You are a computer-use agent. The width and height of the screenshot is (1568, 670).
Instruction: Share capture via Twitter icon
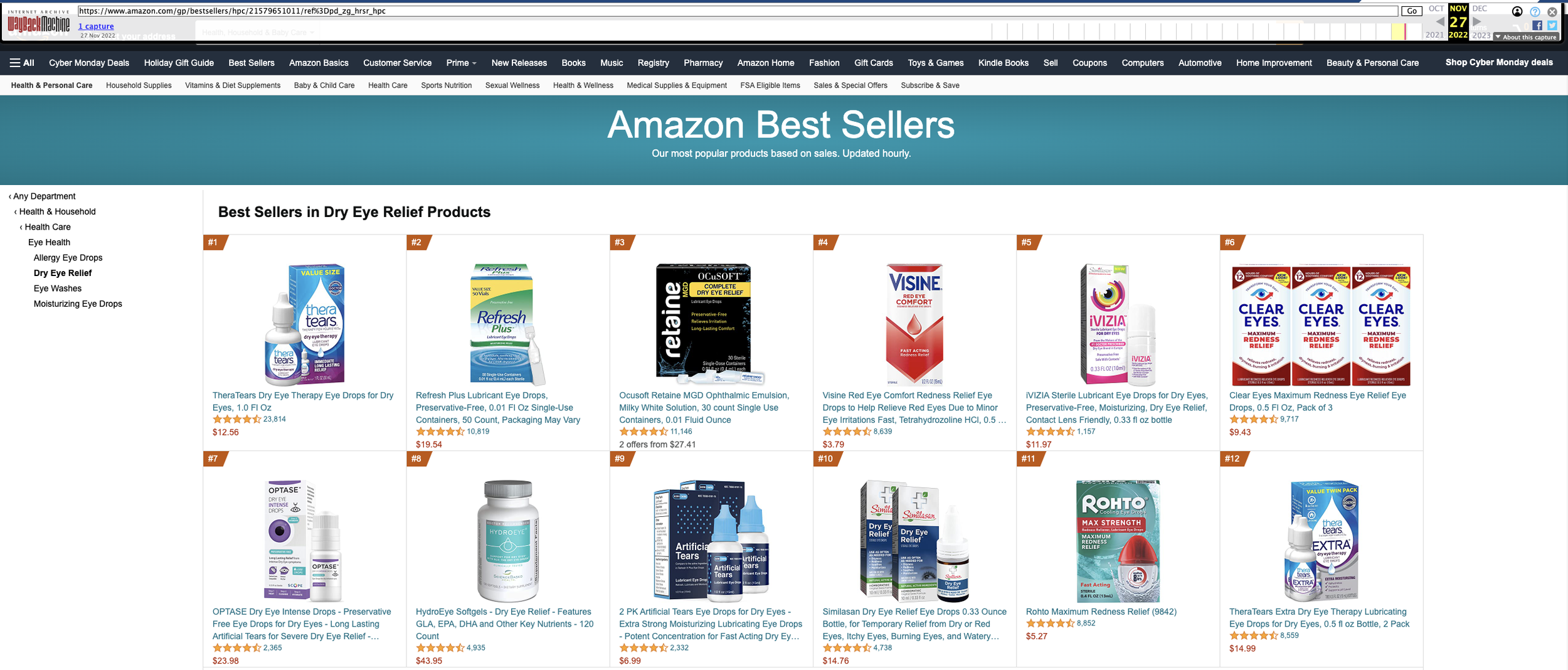tap(1552, 26)
